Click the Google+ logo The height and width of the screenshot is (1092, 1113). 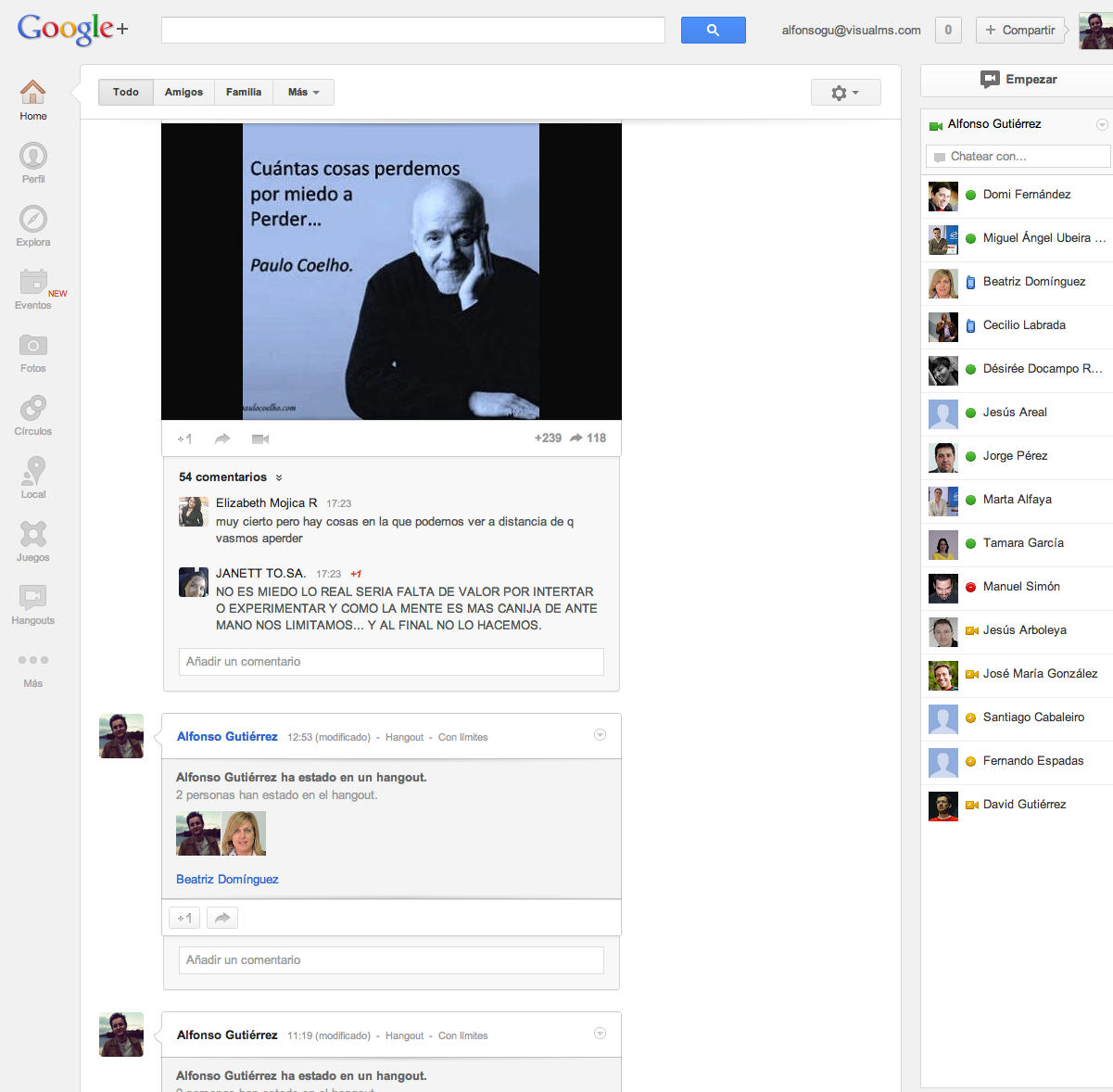[72, 30]
